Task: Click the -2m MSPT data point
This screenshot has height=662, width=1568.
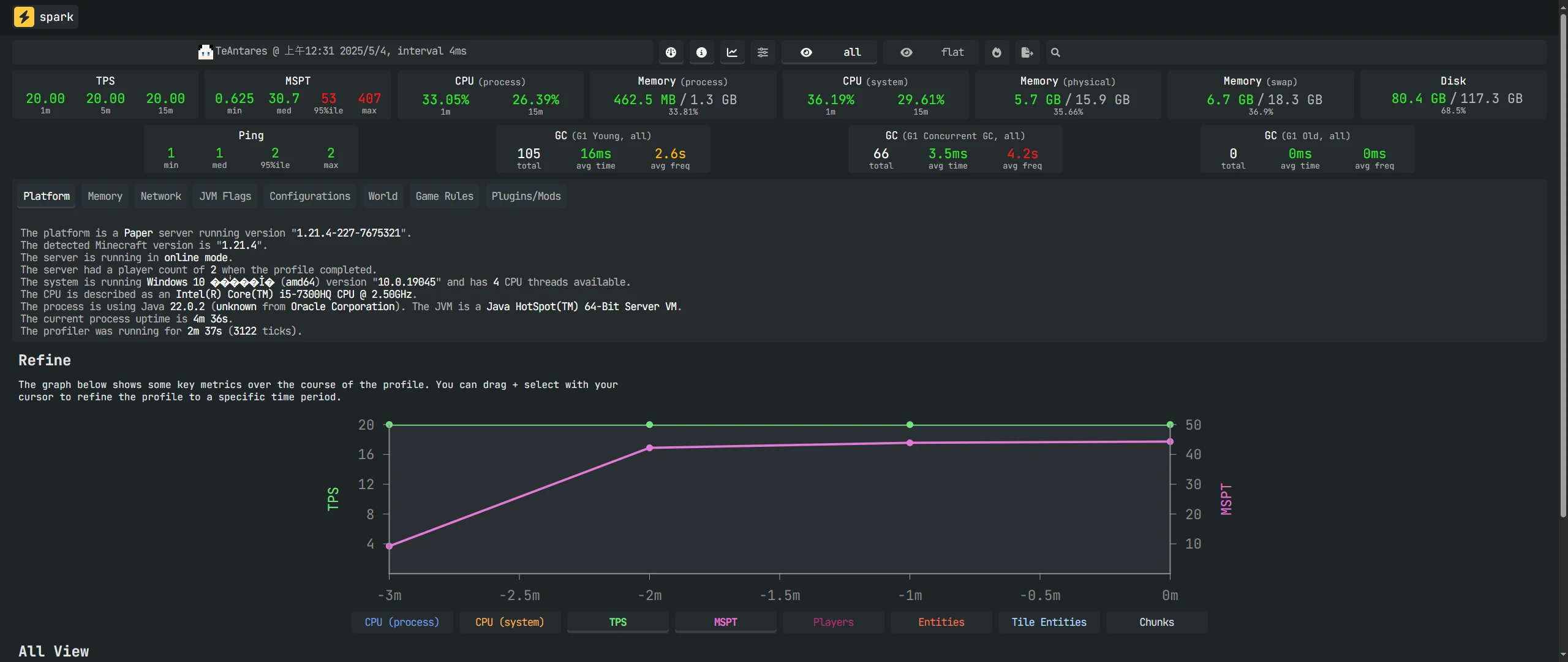Action: 649,448
